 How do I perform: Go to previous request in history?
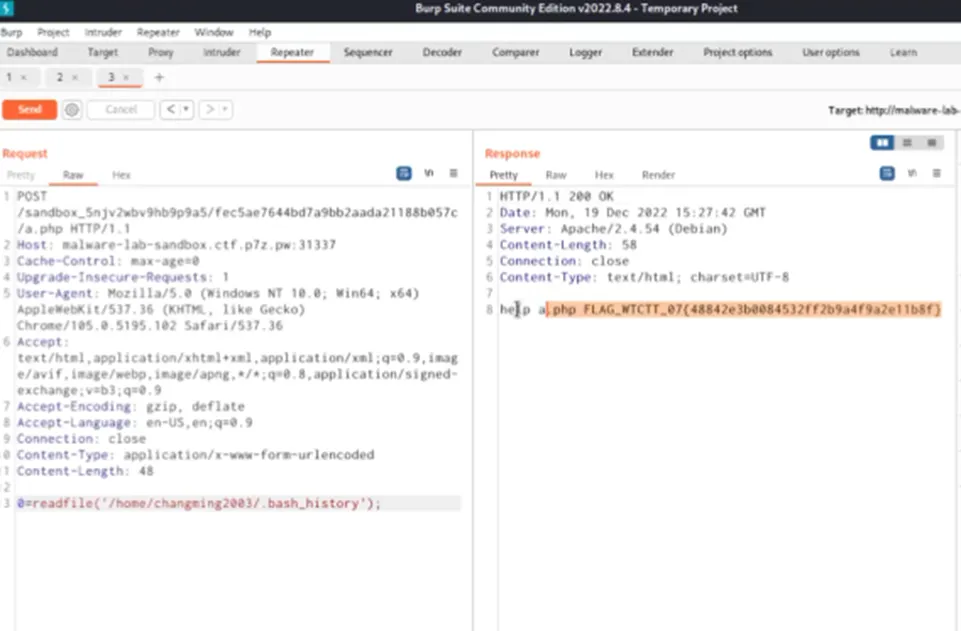(170, 110)
